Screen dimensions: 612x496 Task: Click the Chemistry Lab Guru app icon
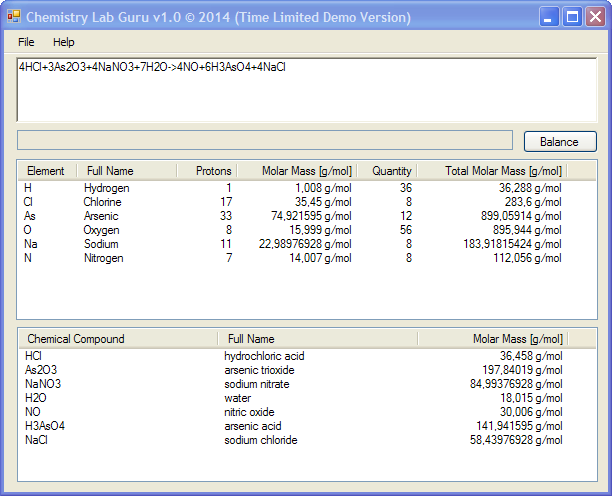[x=14, y=17]
